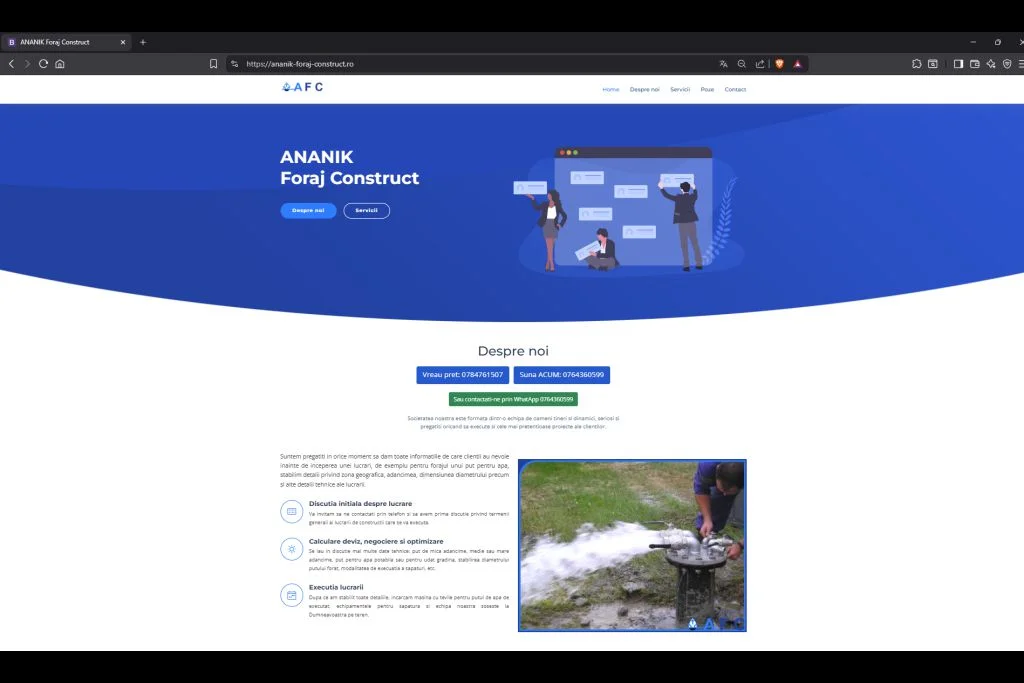This screenshot has height=683, width=1024.
Task: Go to the browser home page
Action: (60, 64)
